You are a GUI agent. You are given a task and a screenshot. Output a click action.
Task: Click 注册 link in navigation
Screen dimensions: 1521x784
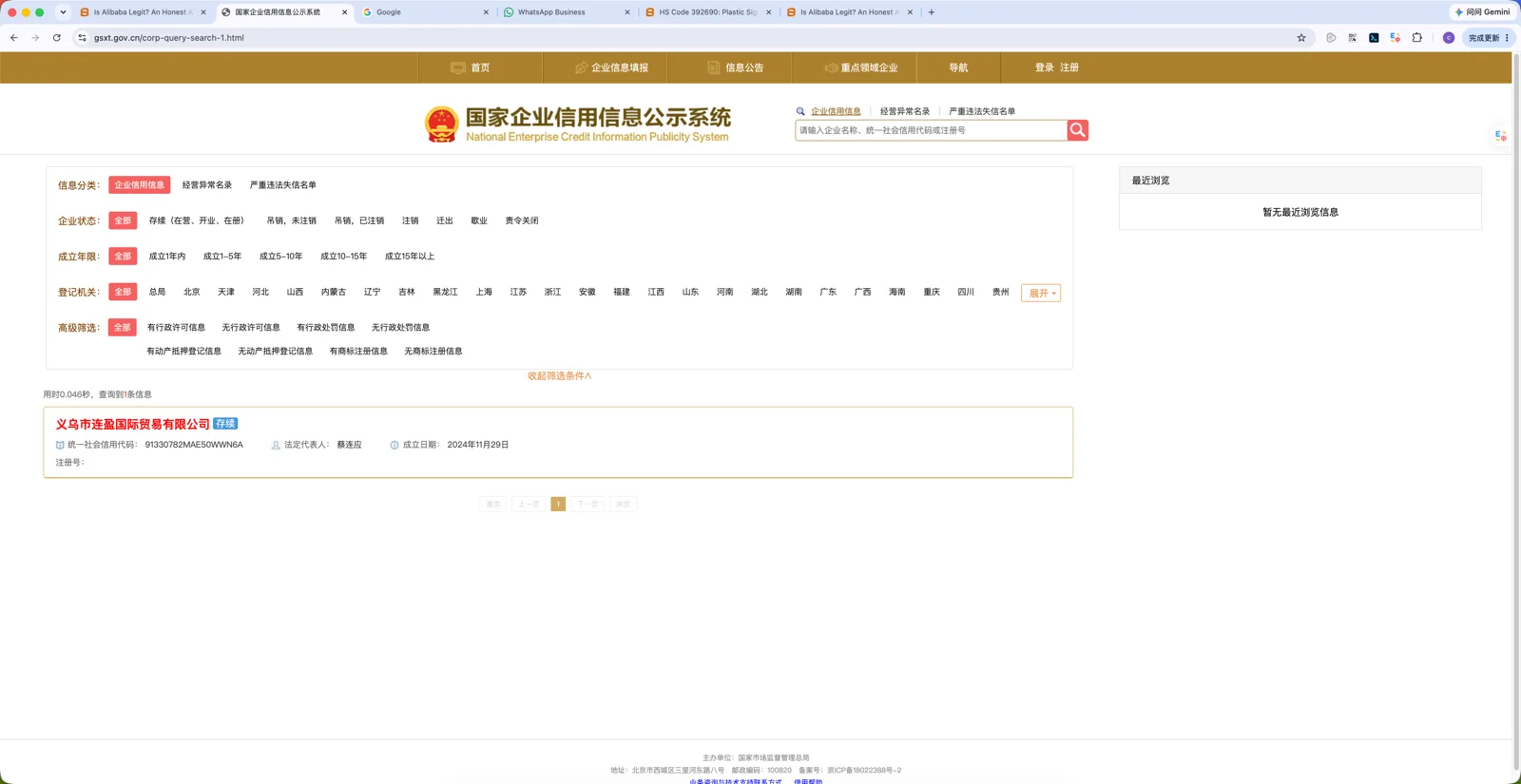coord(1069,67)
